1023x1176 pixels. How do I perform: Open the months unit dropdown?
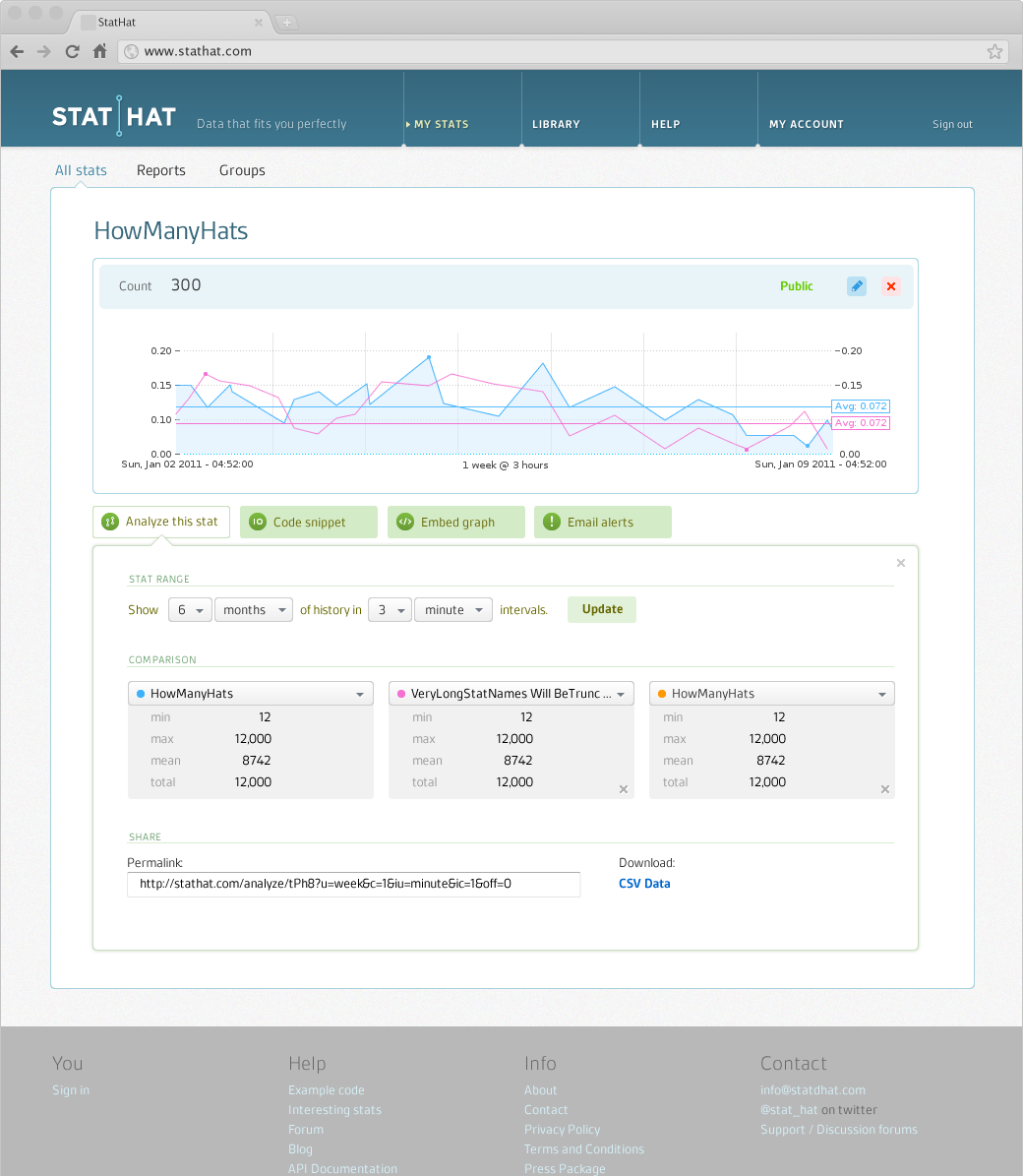click(253, 610)
